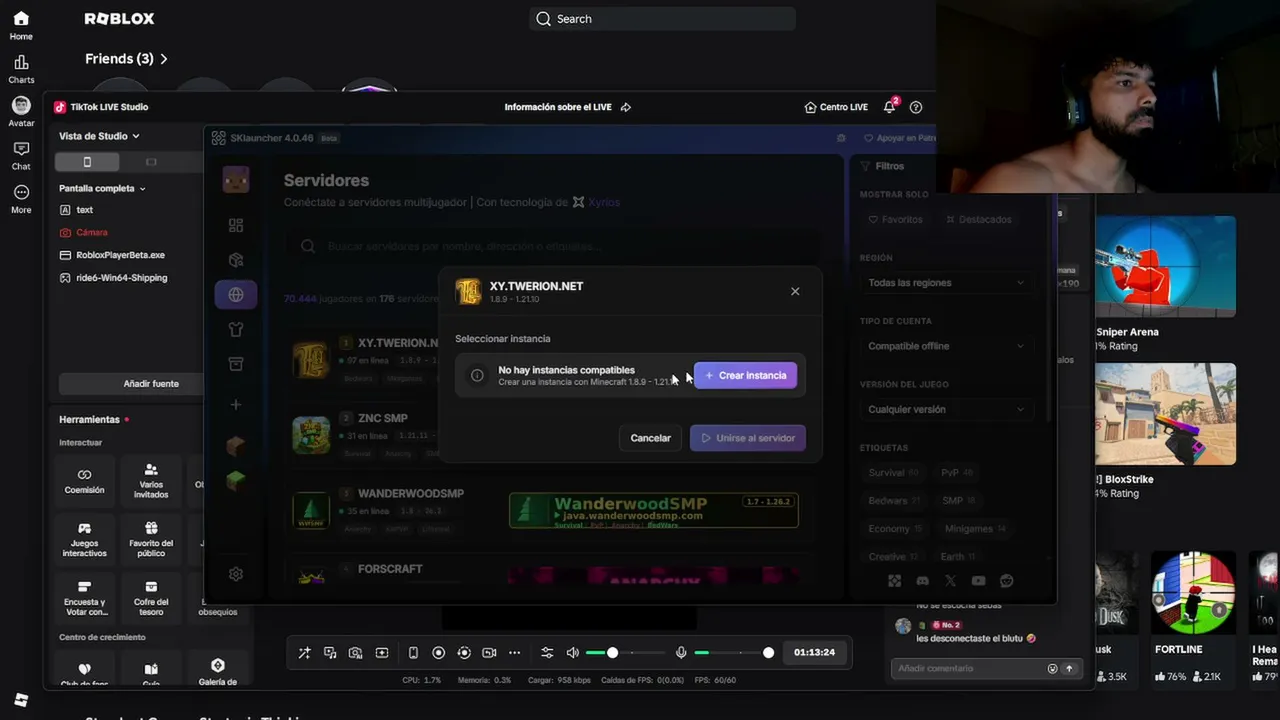This screenshot has width=1280, height=720.
Task: Add a new instance with plus icon
Action: (236, 405)
